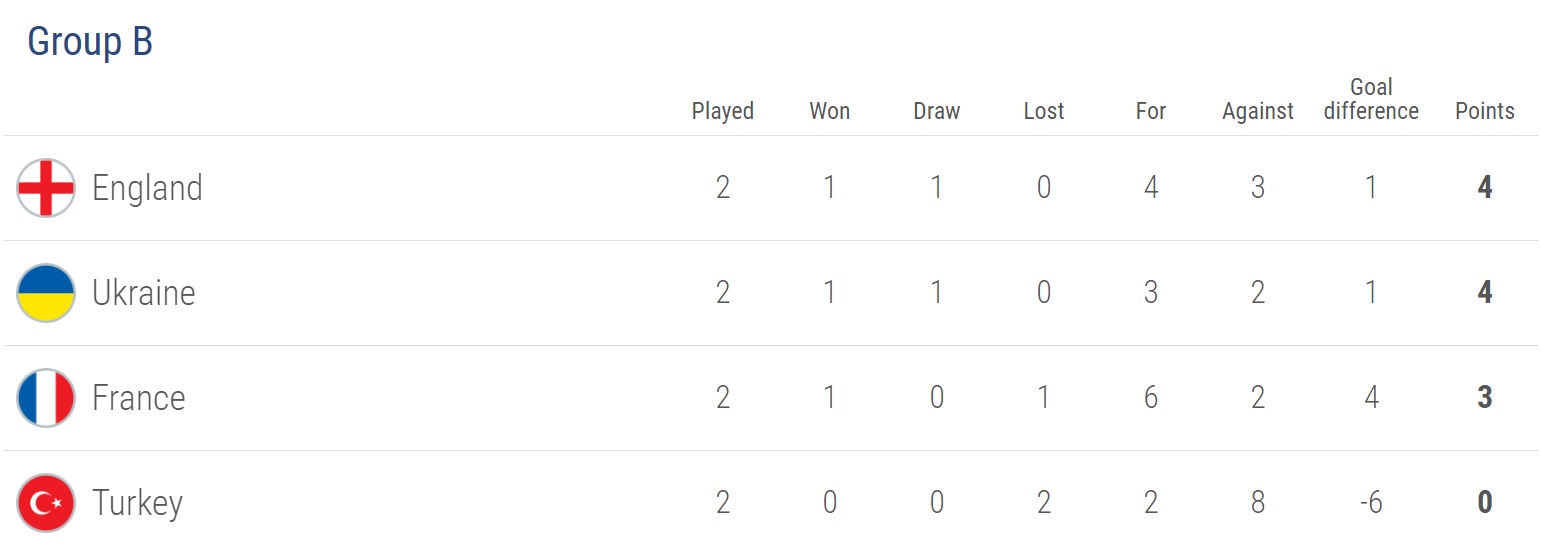This screenshot has width=1541, height=558.
Task: Select the France team name
Action: point(138,398)
